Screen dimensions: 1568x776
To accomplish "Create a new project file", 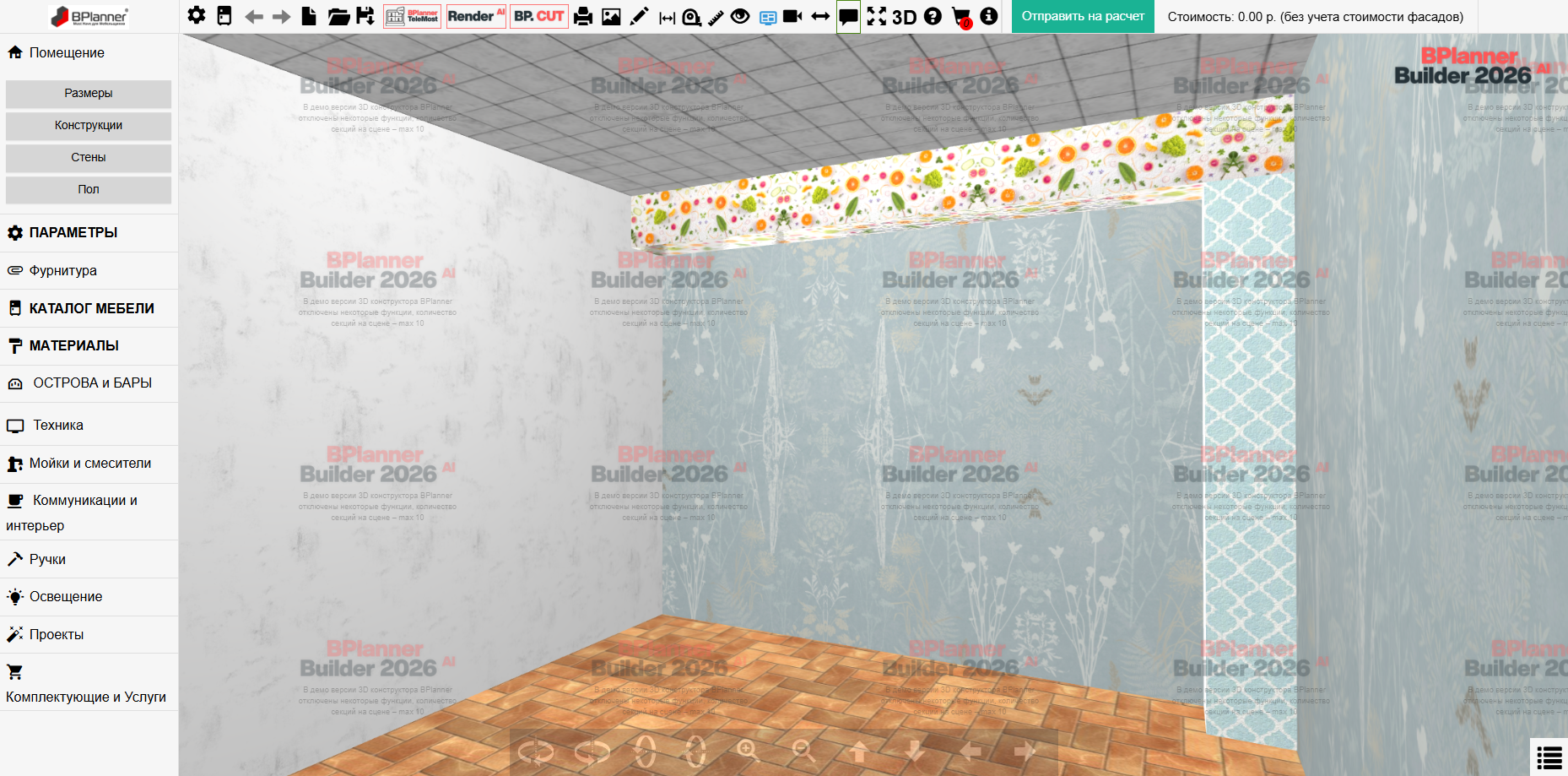I will 310,16.
